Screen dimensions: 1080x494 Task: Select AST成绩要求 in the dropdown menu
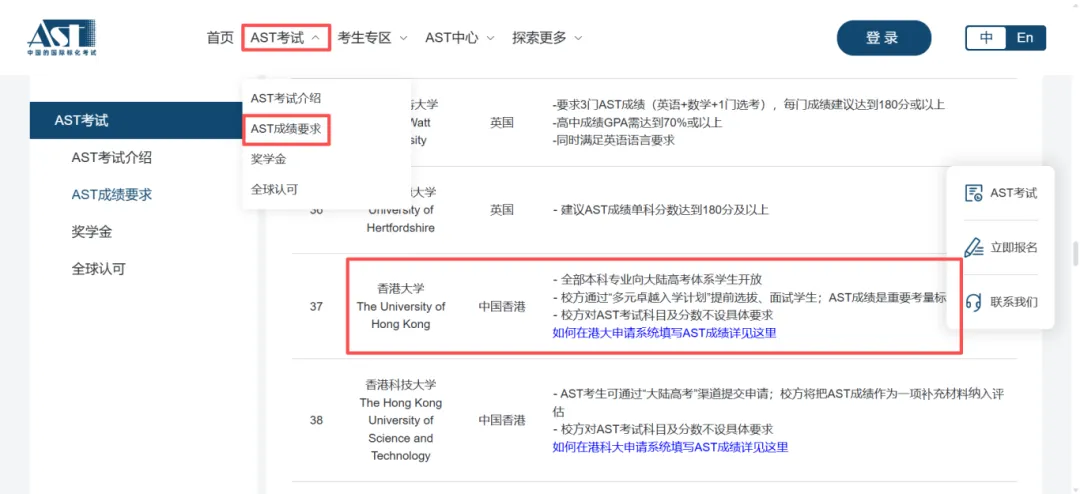pos(286,129)
